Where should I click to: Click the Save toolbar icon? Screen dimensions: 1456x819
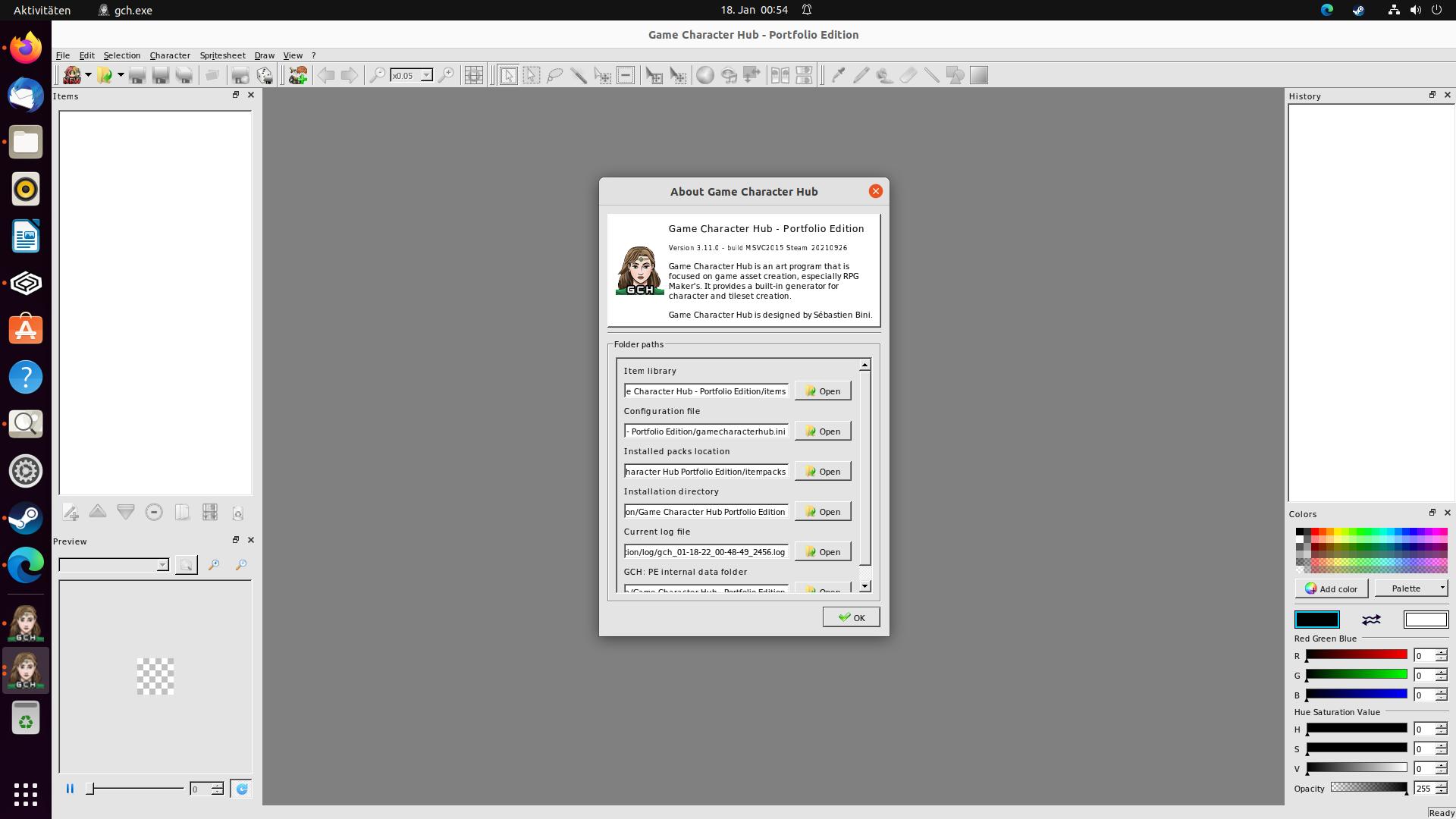[138, 75]
